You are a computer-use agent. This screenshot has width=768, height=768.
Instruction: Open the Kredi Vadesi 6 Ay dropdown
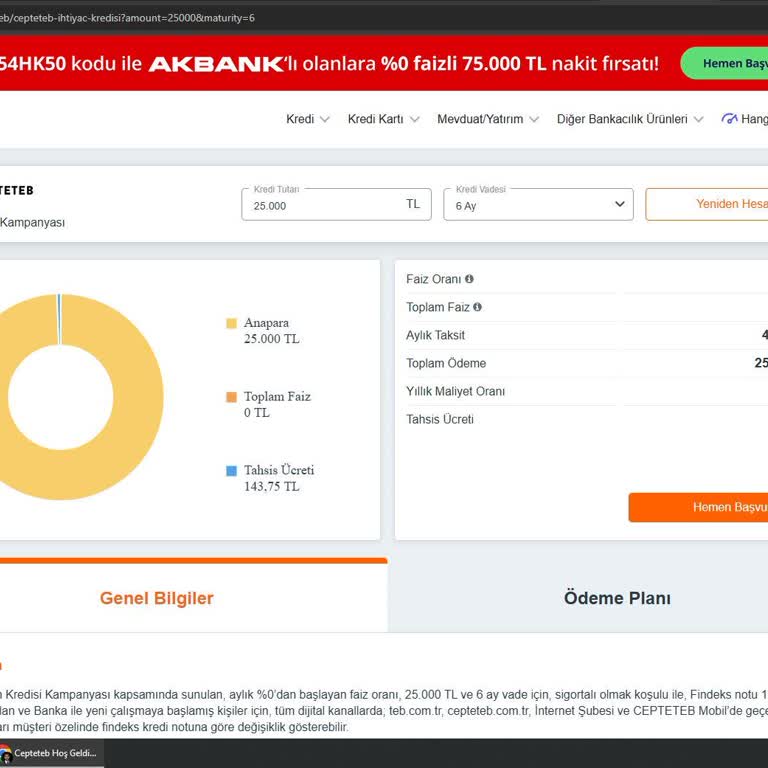(538, 204)
